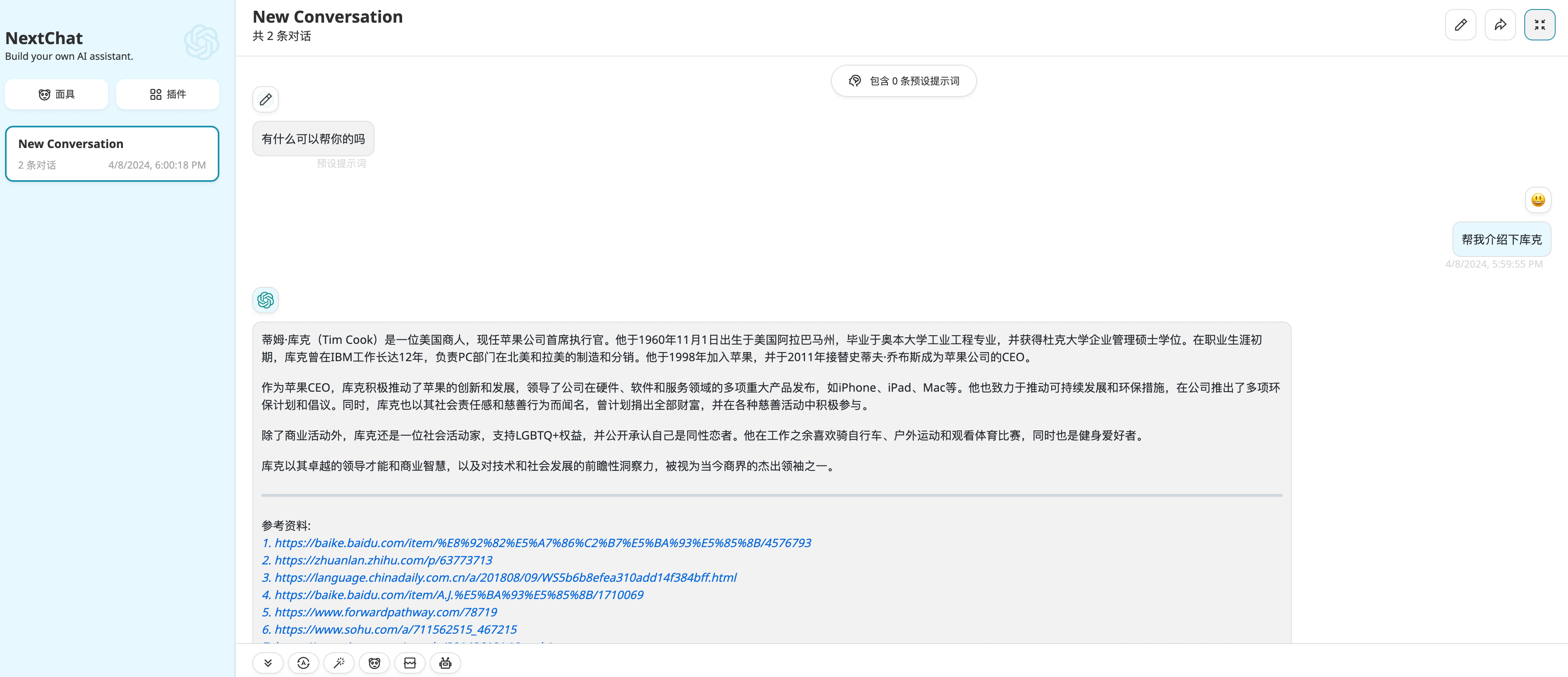Screen dimensions: 1568x677
Task: Open the share conversation icon
Action: coord(1500,24)
